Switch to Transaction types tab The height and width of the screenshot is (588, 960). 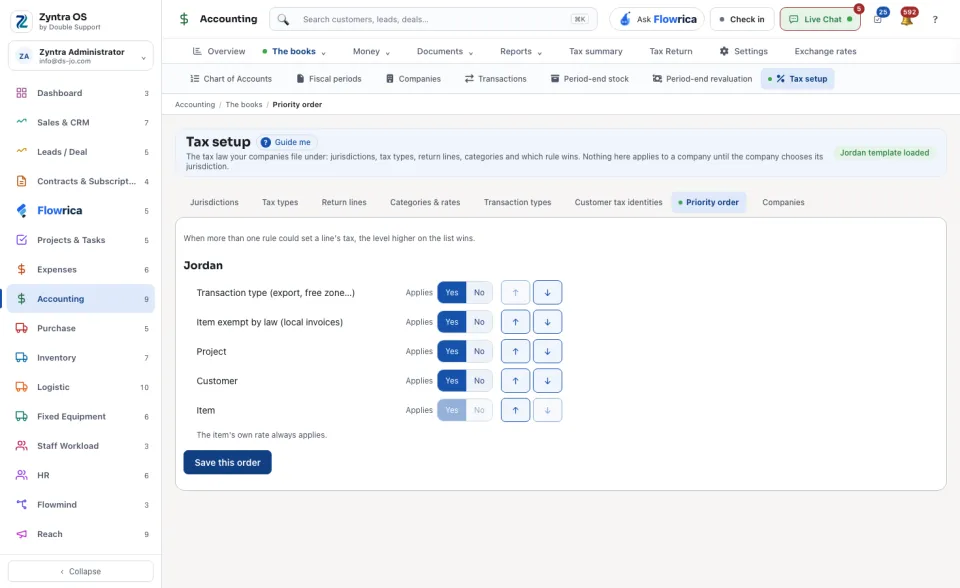[x=517, y=202]
